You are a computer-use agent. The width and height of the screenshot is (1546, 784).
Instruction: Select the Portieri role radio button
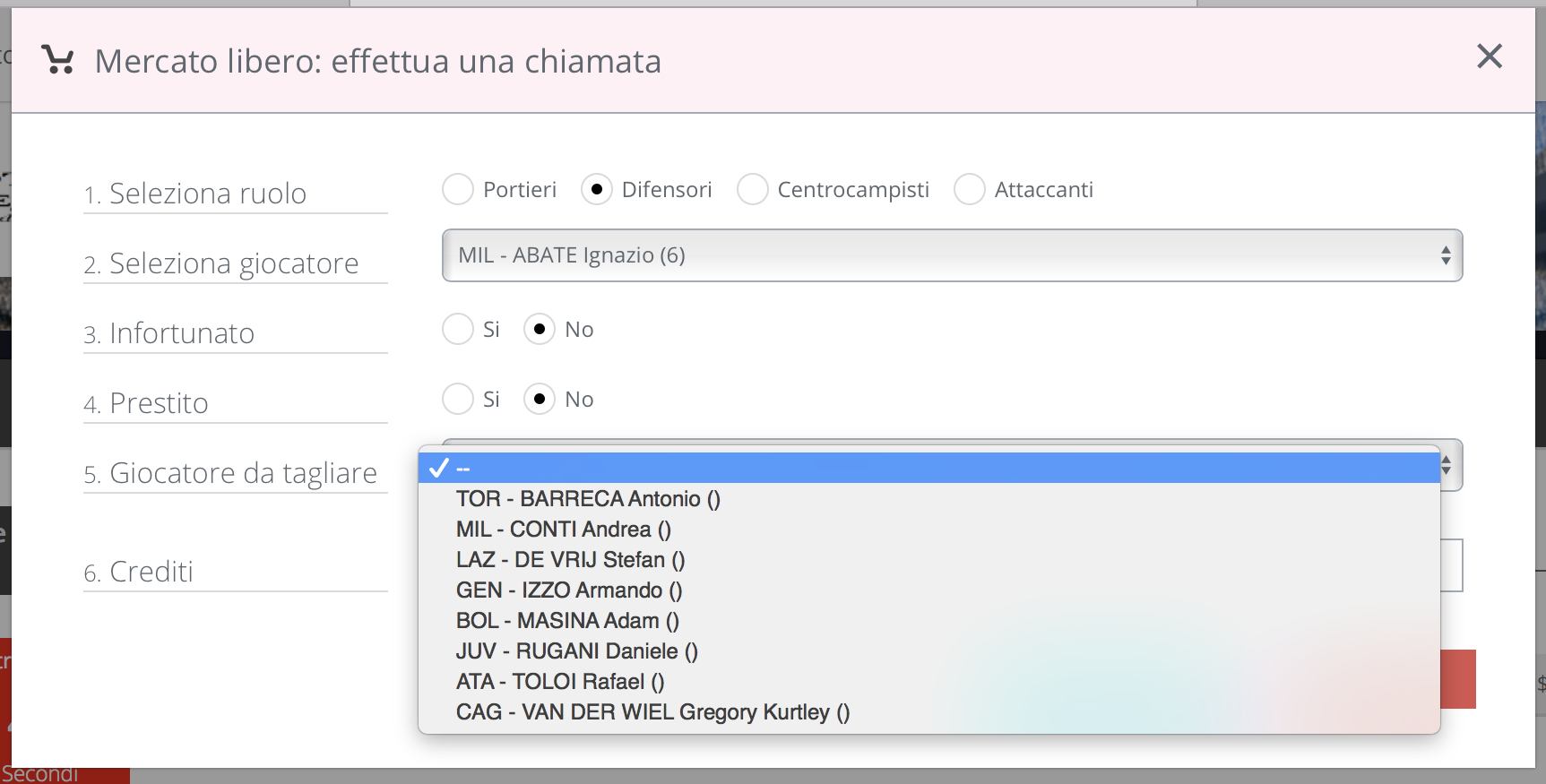coord(458,189)
